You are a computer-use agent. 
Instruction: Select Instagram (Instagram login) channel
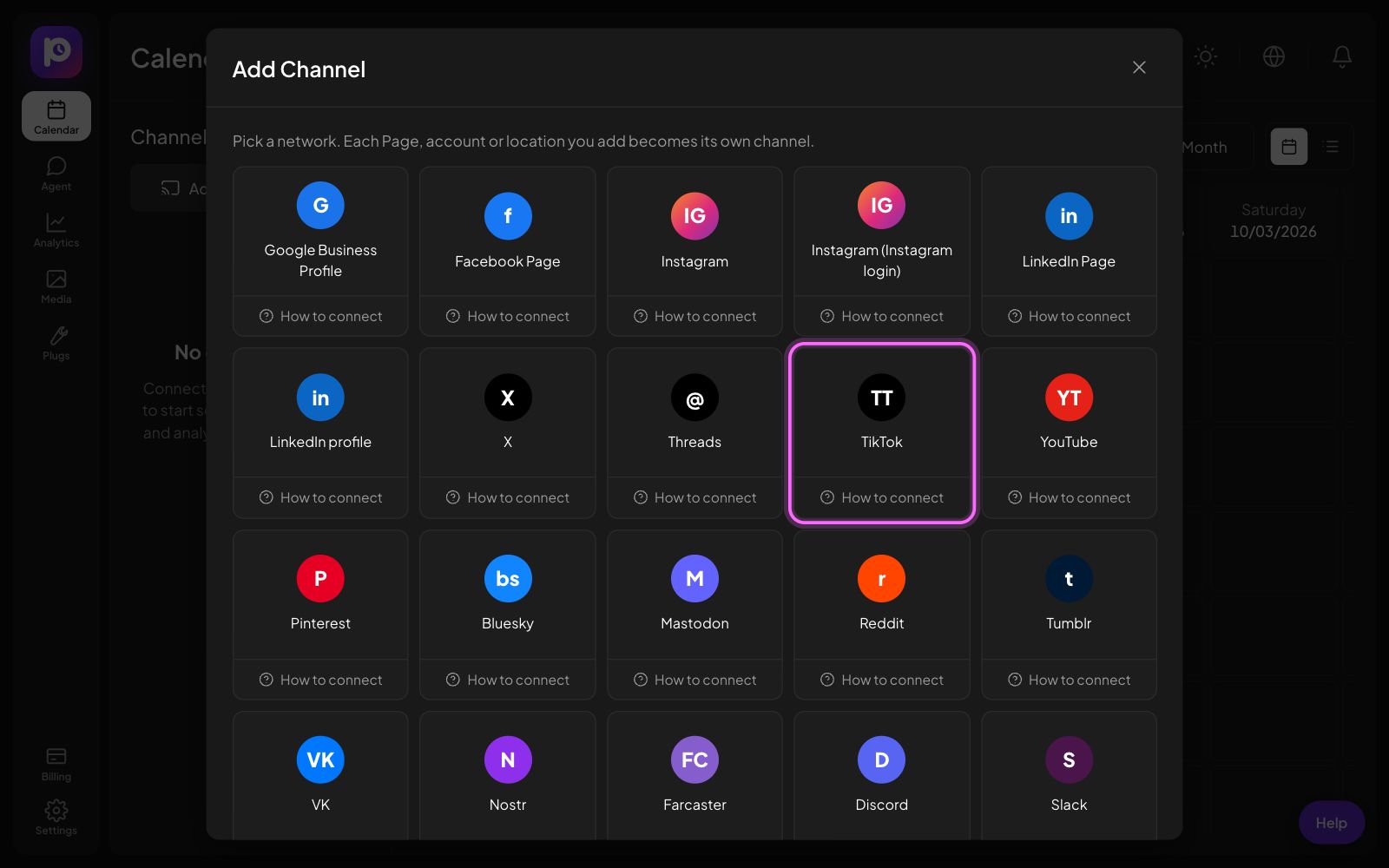click(881, 231)
